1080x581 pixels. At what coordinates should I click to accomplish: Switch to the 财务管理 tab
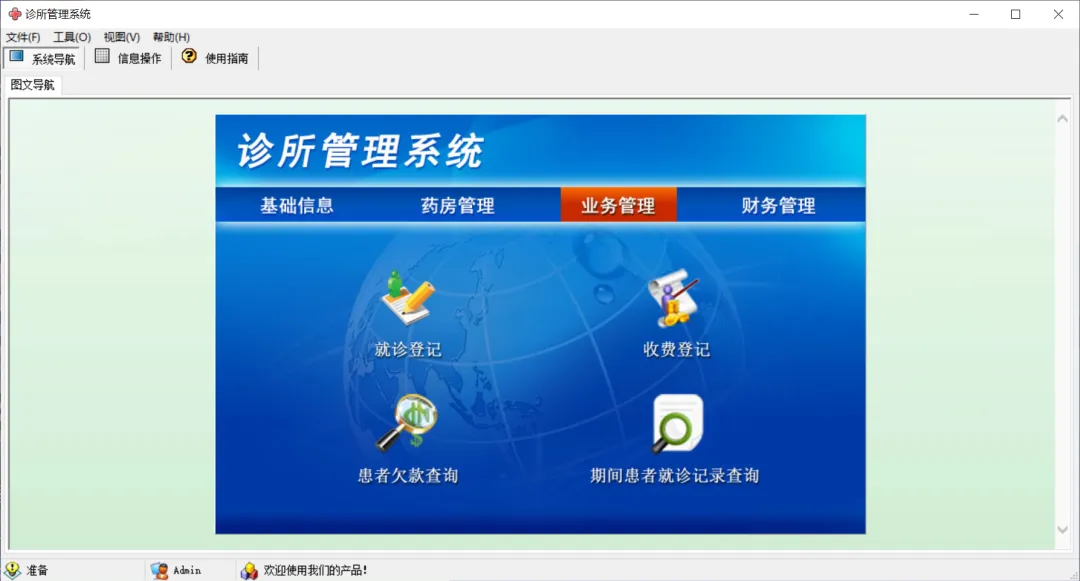coord(778,205)
